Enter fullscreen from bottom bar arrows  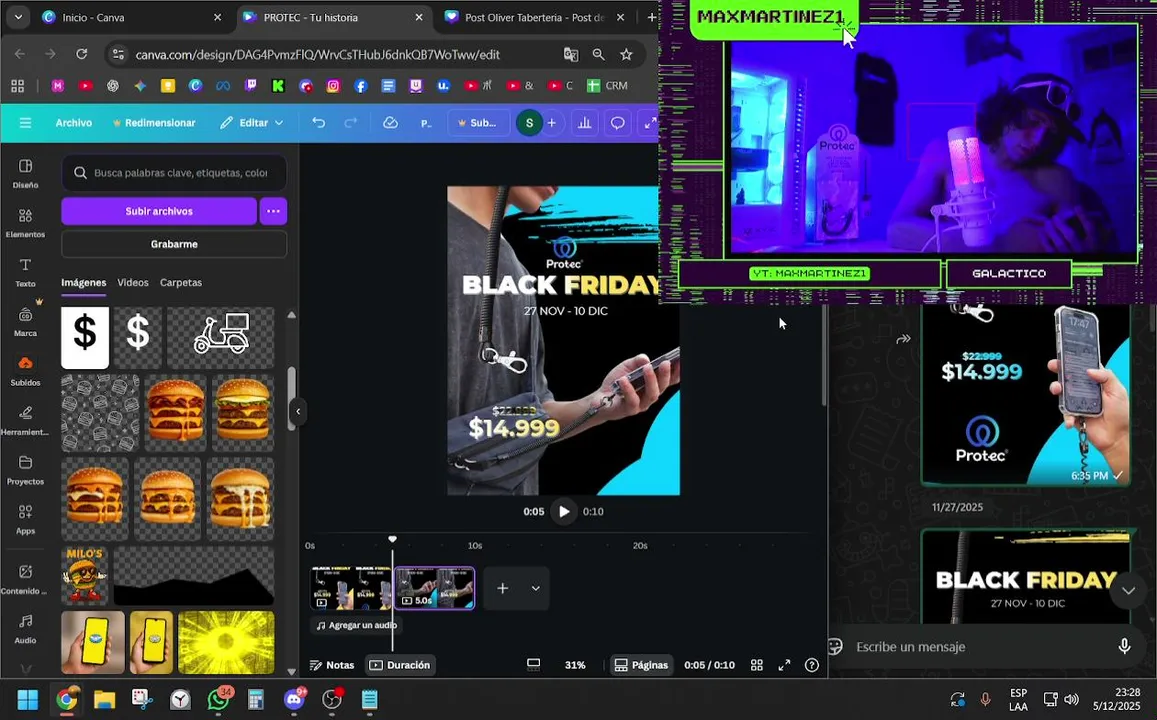coord(784,665)
